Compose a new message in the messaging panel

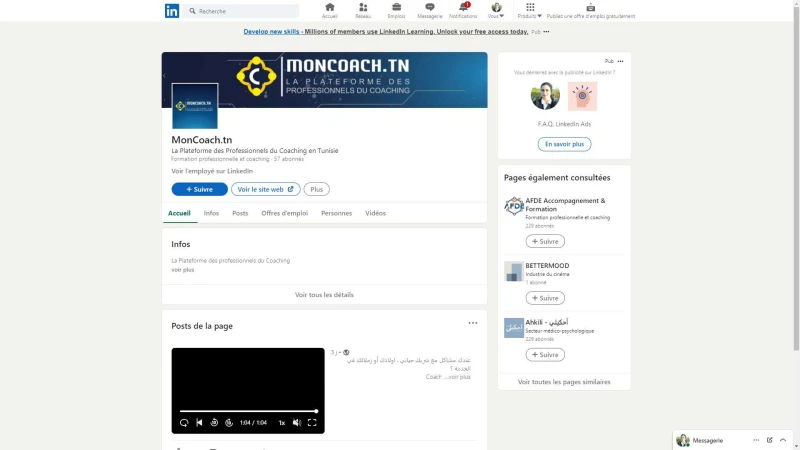769,440
